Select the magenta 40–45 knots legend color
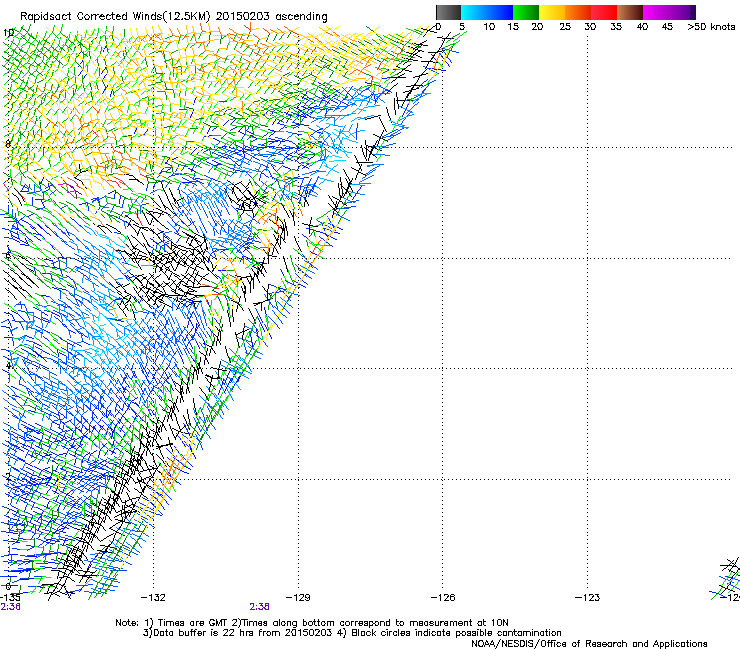 coord(656,12)
